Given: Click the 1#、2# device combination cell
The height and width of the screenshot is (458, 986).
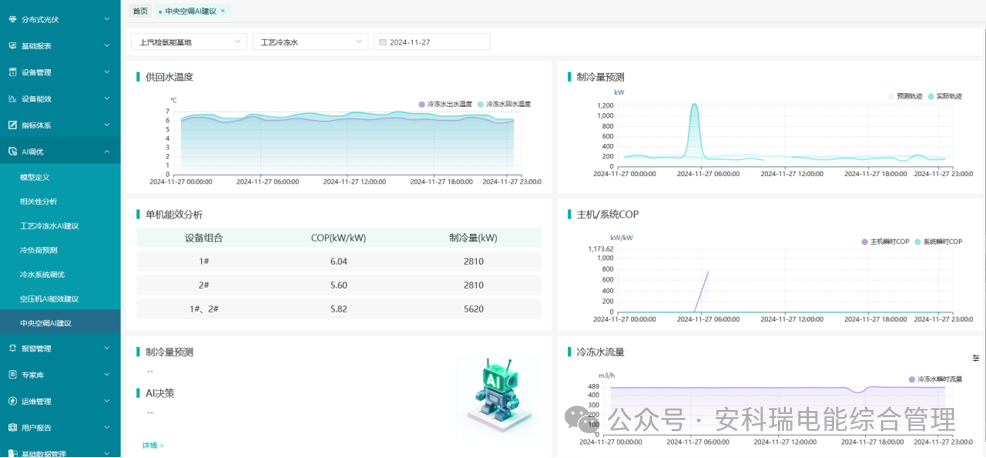Looking at the screenshot, I should [204, 309].
